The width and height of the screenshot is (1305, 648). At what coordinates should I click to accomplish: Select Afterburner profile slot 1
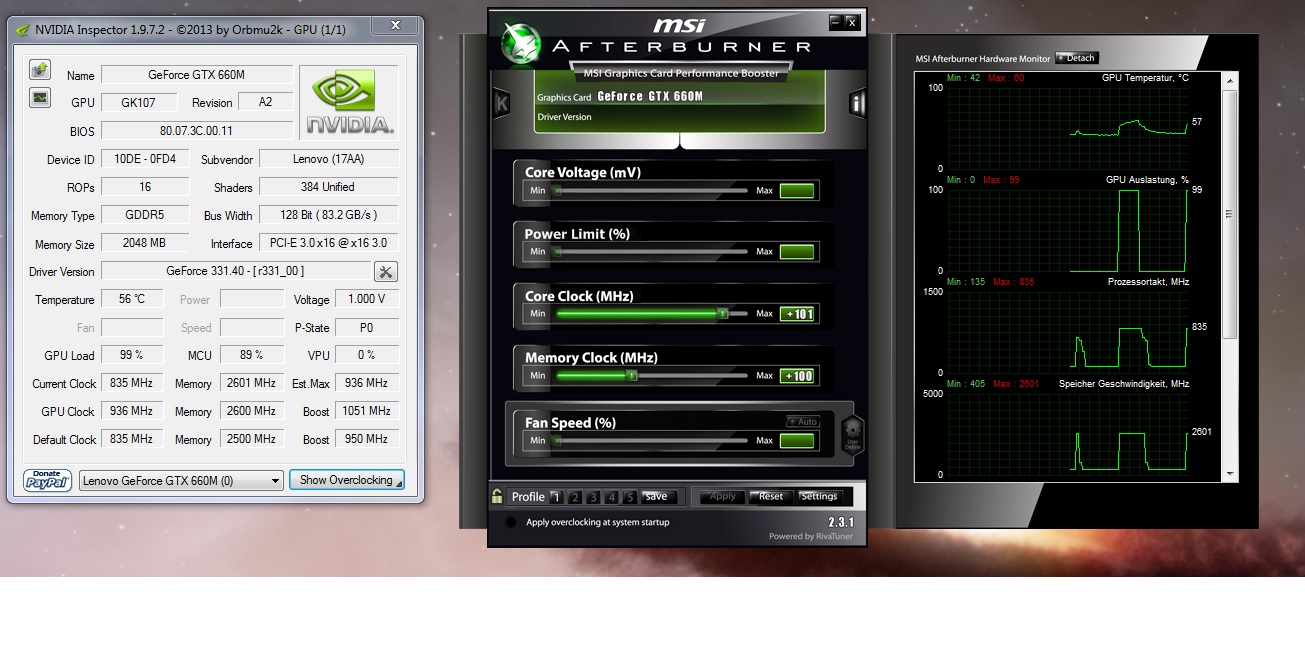pos(557,496)
